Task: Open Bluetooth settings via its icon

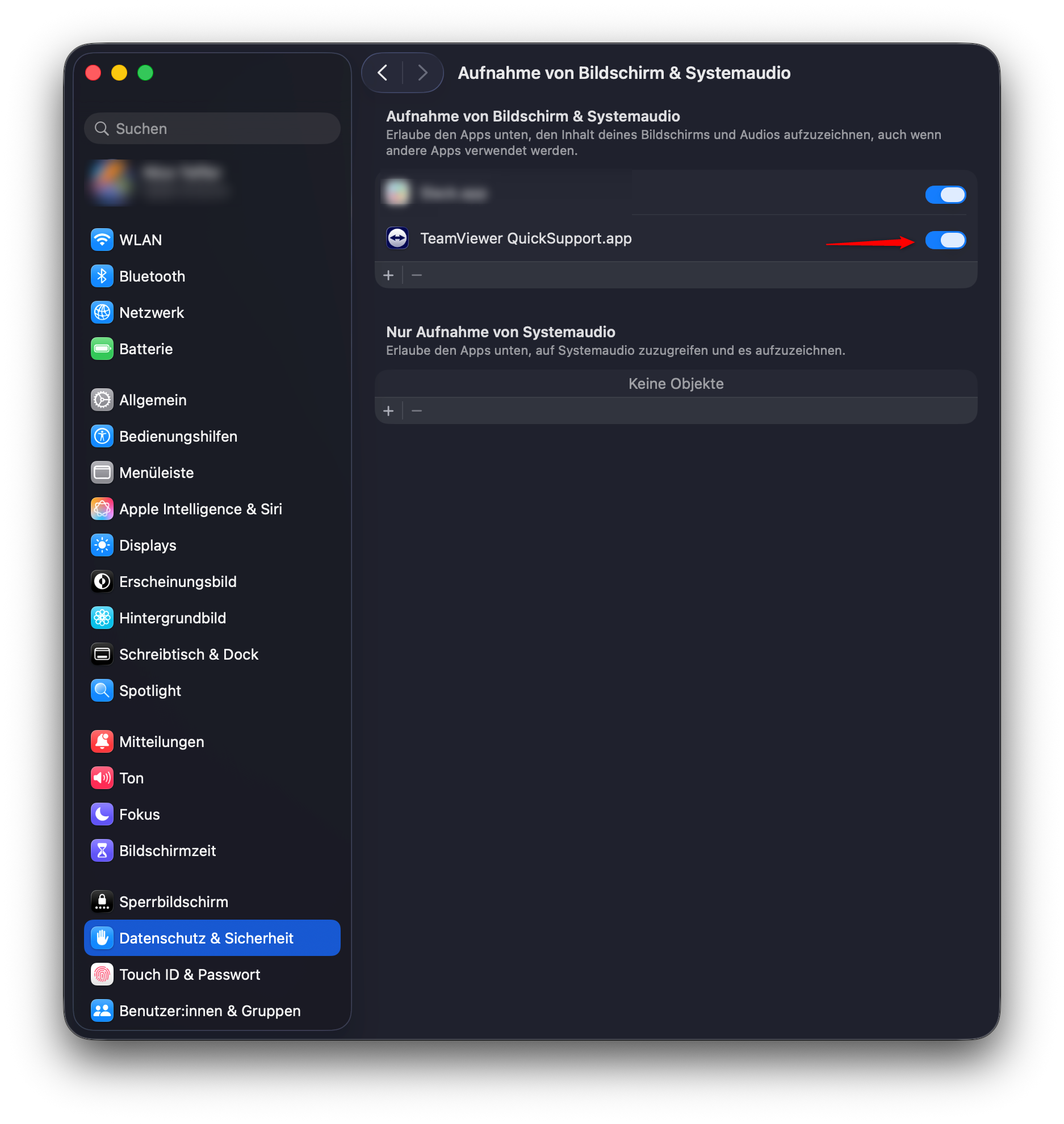Action: (102, 276)
